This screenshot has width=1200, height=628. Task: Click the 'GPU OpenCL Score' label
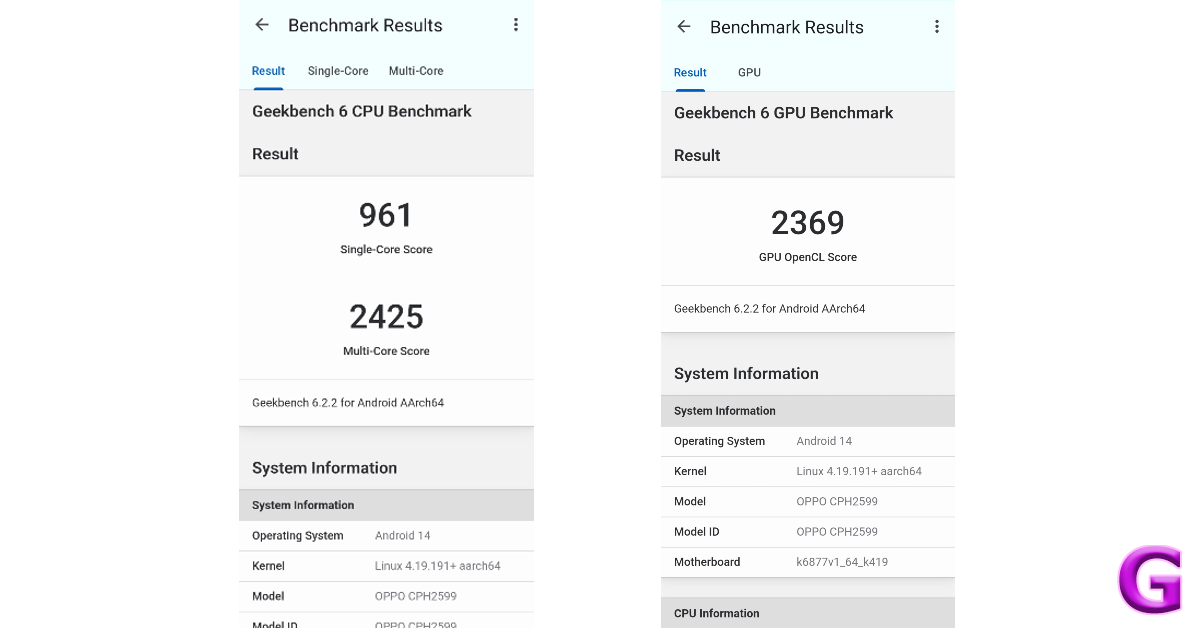[x=808, y=258]
